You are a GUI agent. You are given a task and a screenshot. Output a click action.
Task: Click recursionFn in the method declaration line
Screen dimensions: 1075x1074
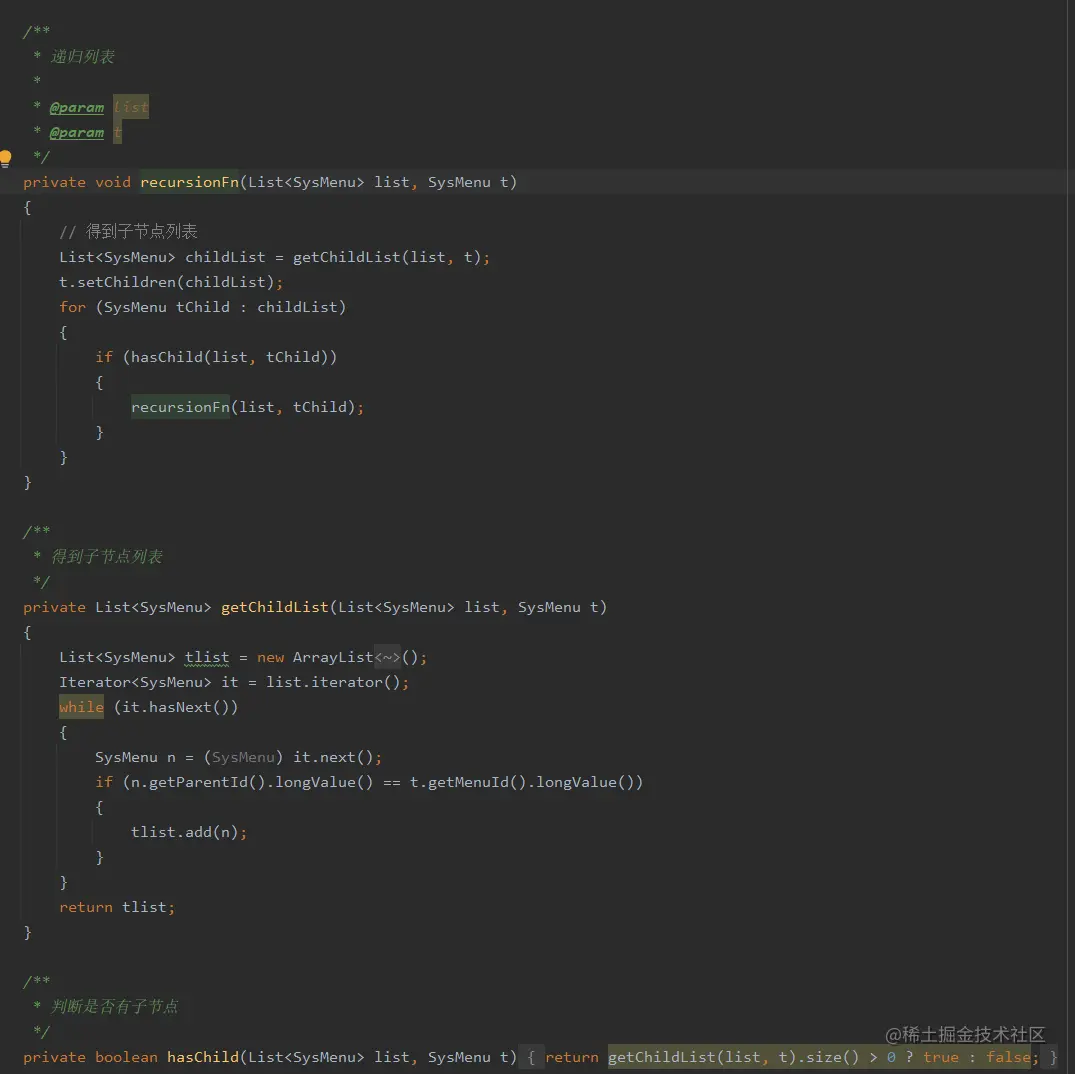click(189, 182)
